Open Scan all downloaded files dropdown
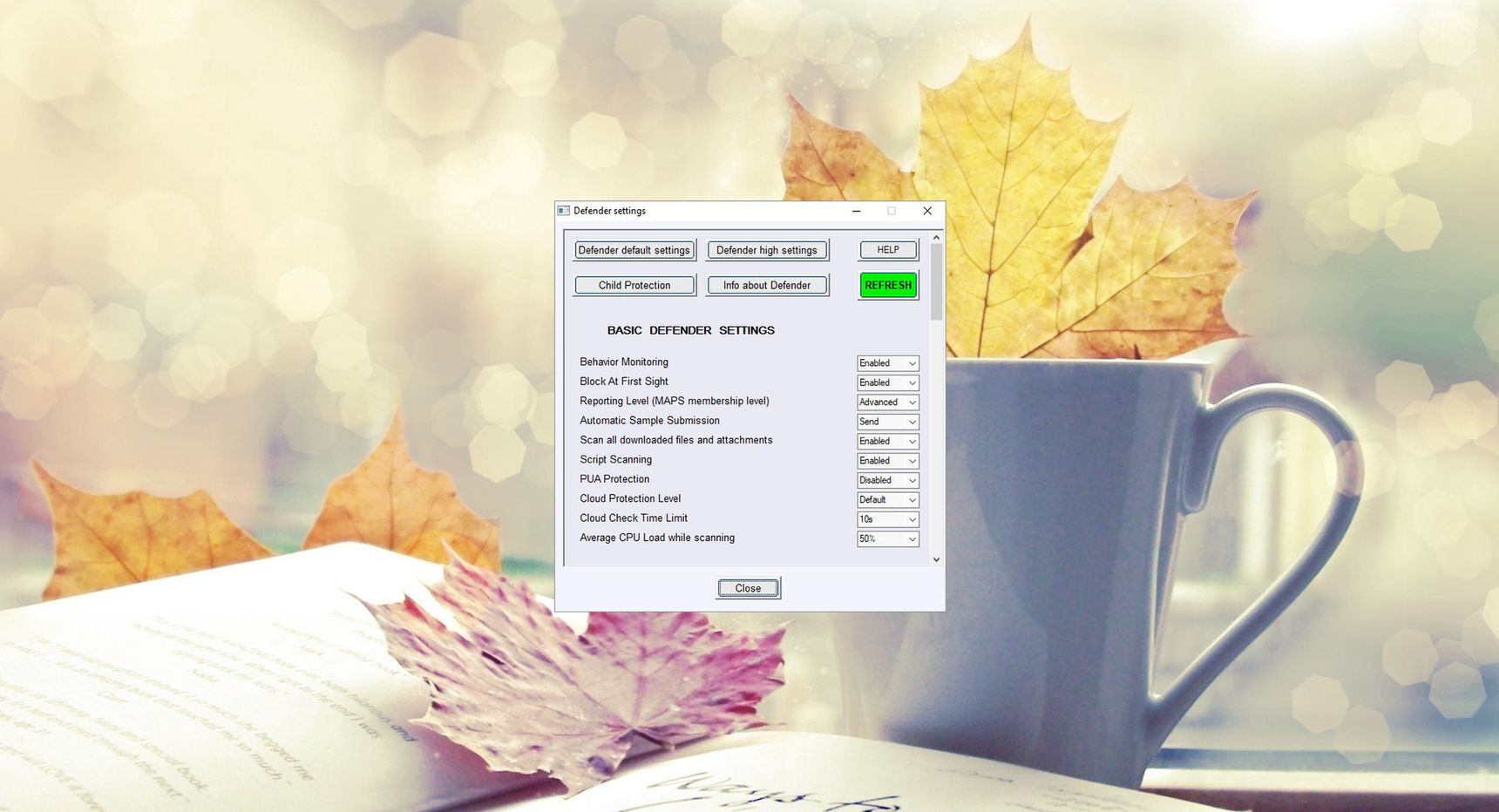 [x=887, y=442]
